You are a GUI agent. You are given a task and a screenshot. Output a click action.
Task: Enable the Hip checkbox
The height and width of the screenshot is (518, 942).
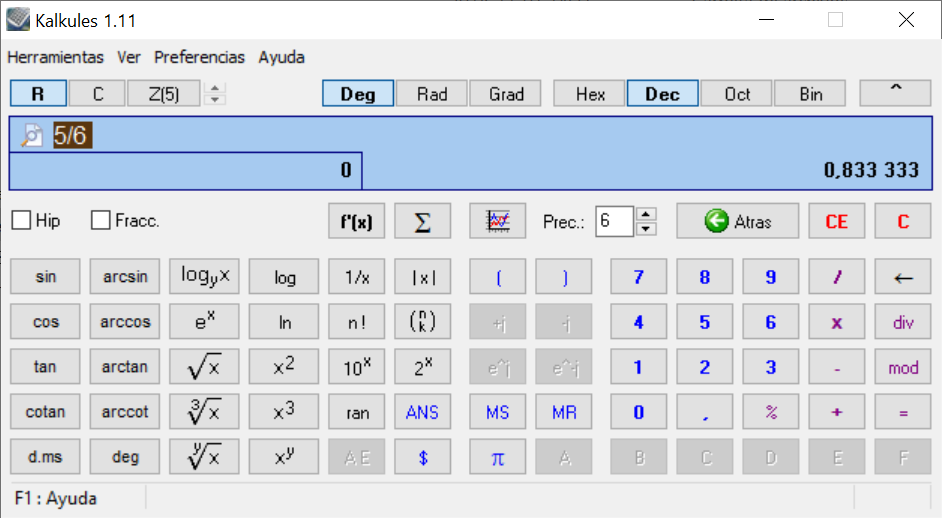[x=21, y=221]
